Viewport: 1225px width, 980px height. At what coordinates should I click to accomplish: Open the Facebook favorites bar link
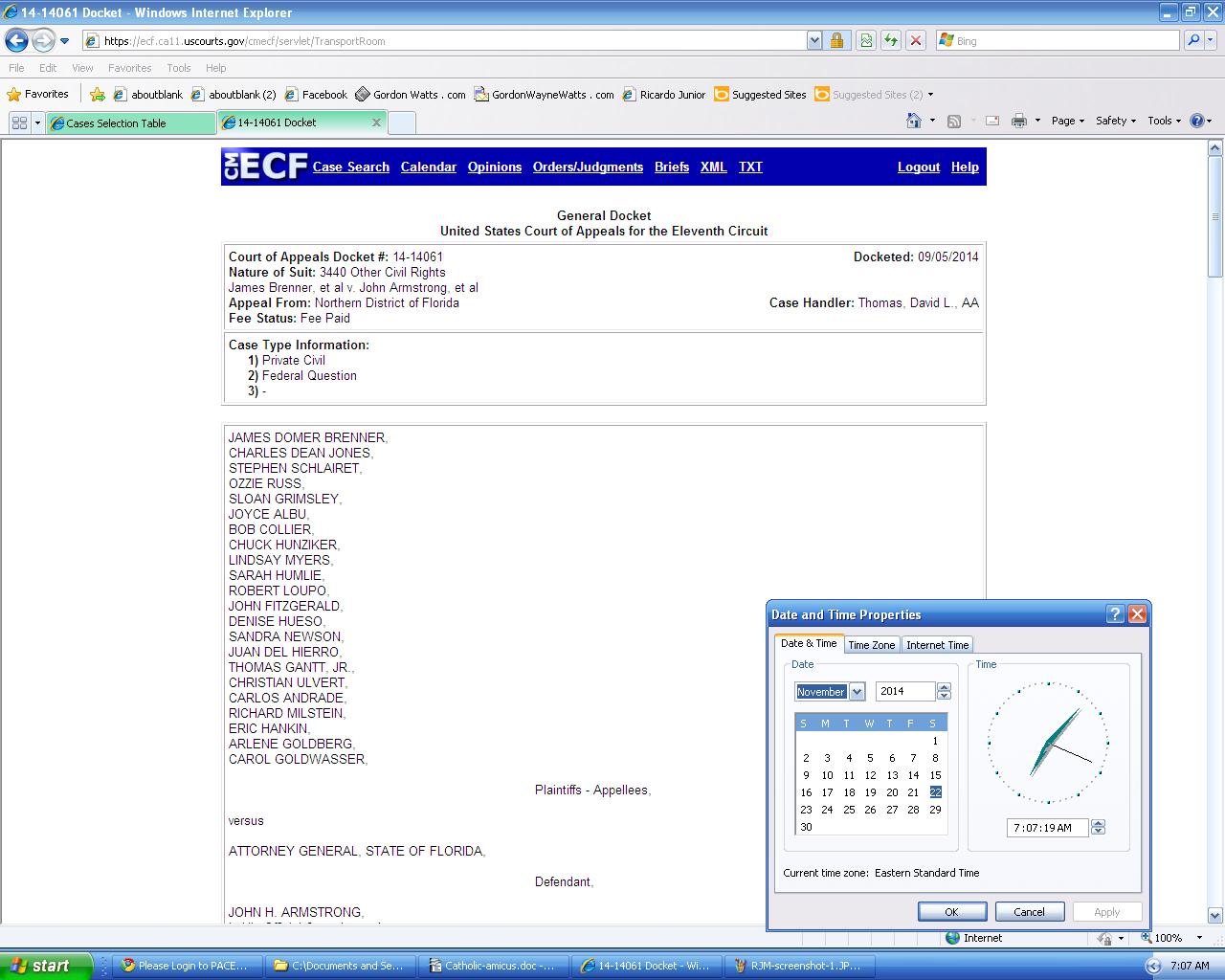(317, 94)
